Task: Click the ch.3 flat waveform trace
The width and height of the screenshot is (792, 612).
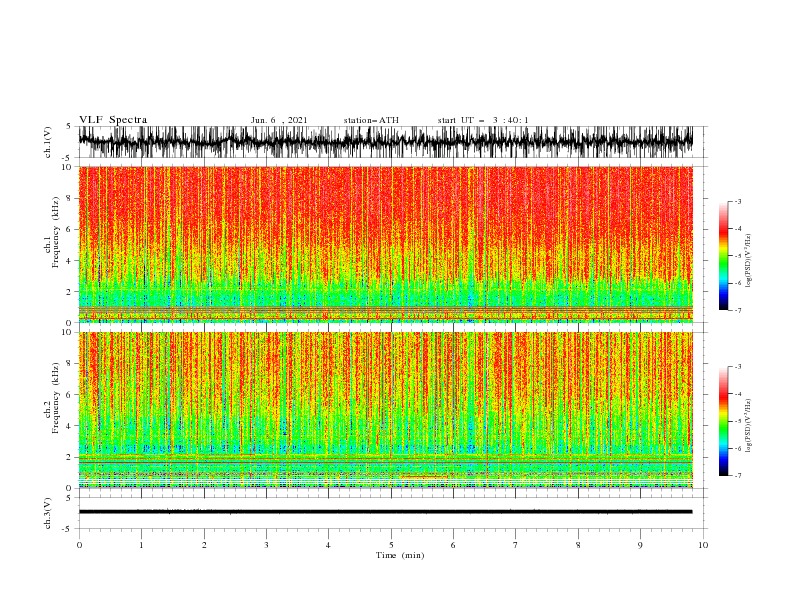Action: tap(385, 512)
